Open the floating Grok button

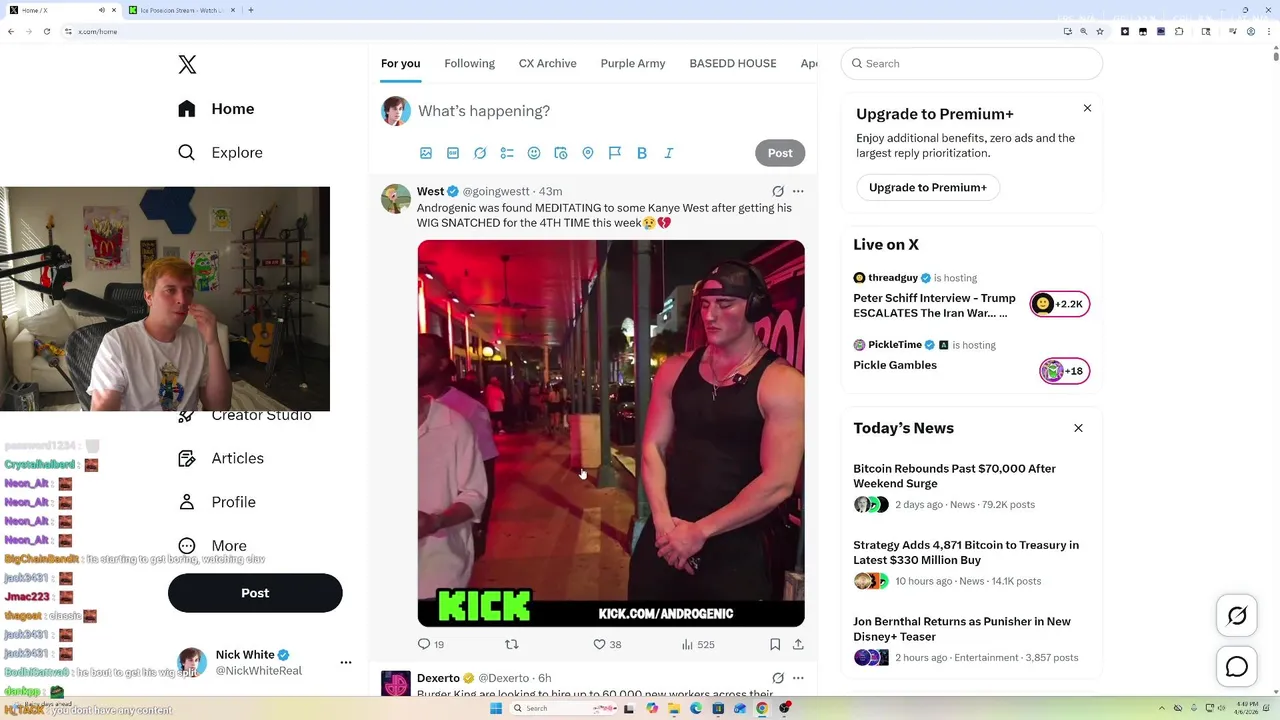pos(1237,616)
